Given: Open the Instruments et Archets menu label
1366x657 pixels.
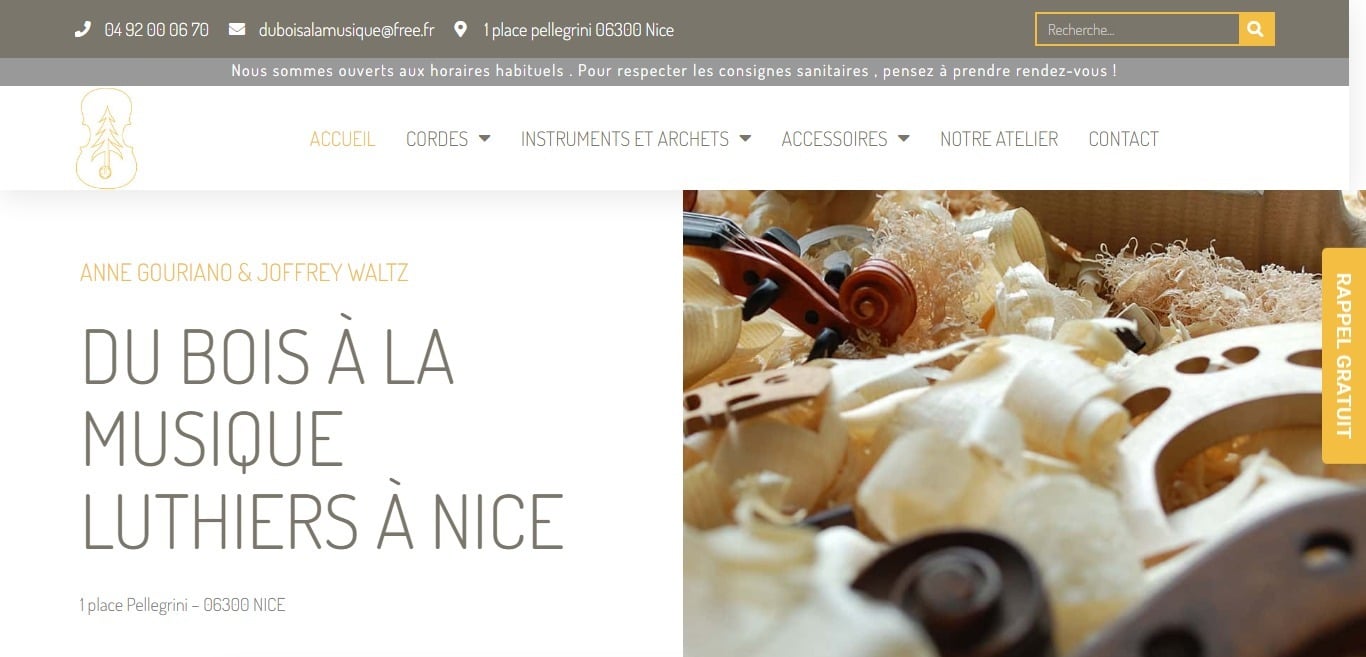Looking at the screenshot, I should (625, 139).
